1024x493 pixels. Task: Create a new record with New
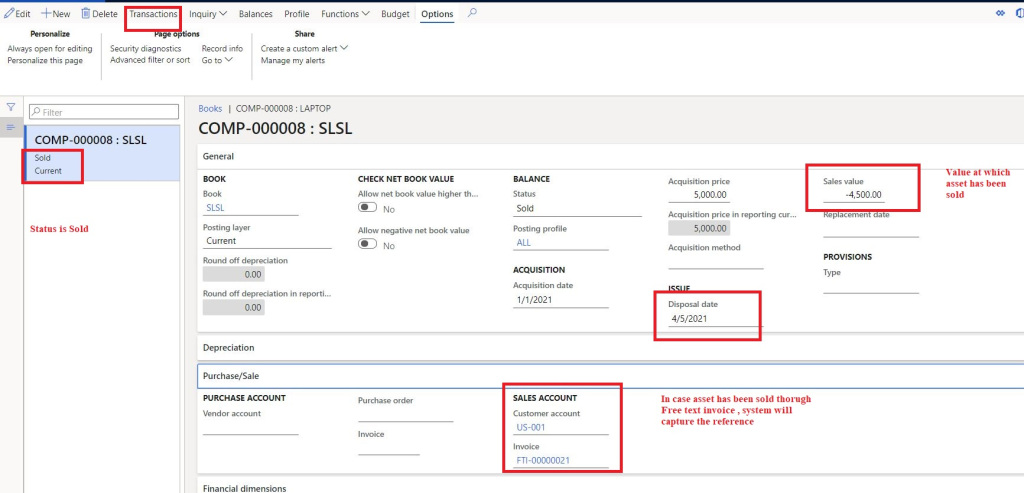coord(55,14)
